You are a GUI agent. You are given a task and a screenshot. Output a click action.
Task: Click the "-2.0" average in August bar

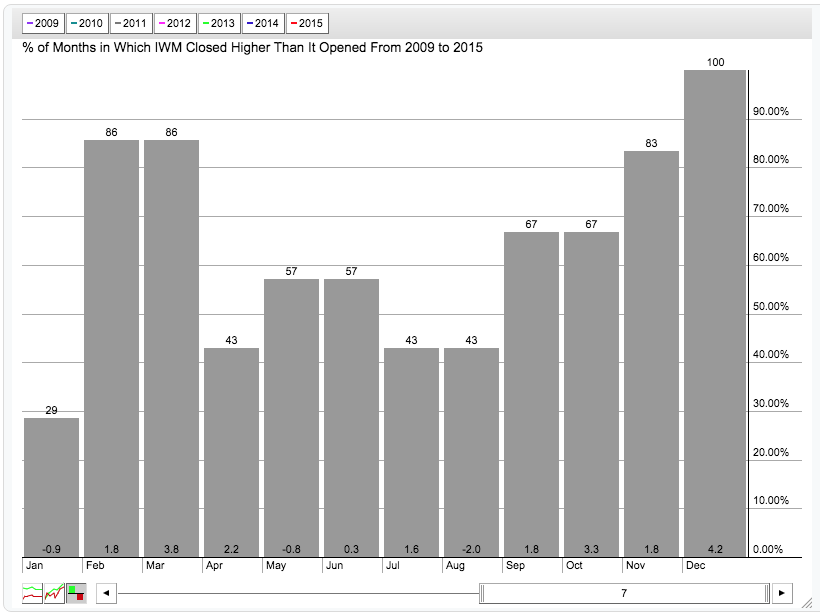471,550
